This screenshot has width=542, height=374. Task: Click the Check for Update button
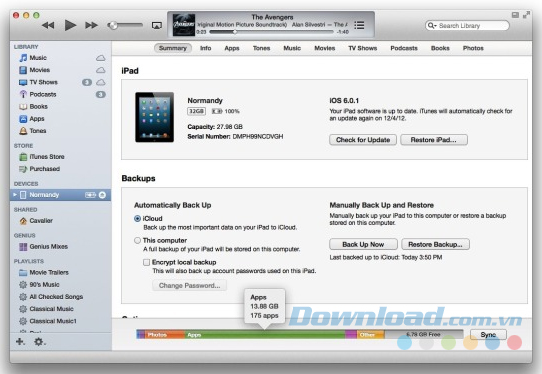tap(363, 140)
